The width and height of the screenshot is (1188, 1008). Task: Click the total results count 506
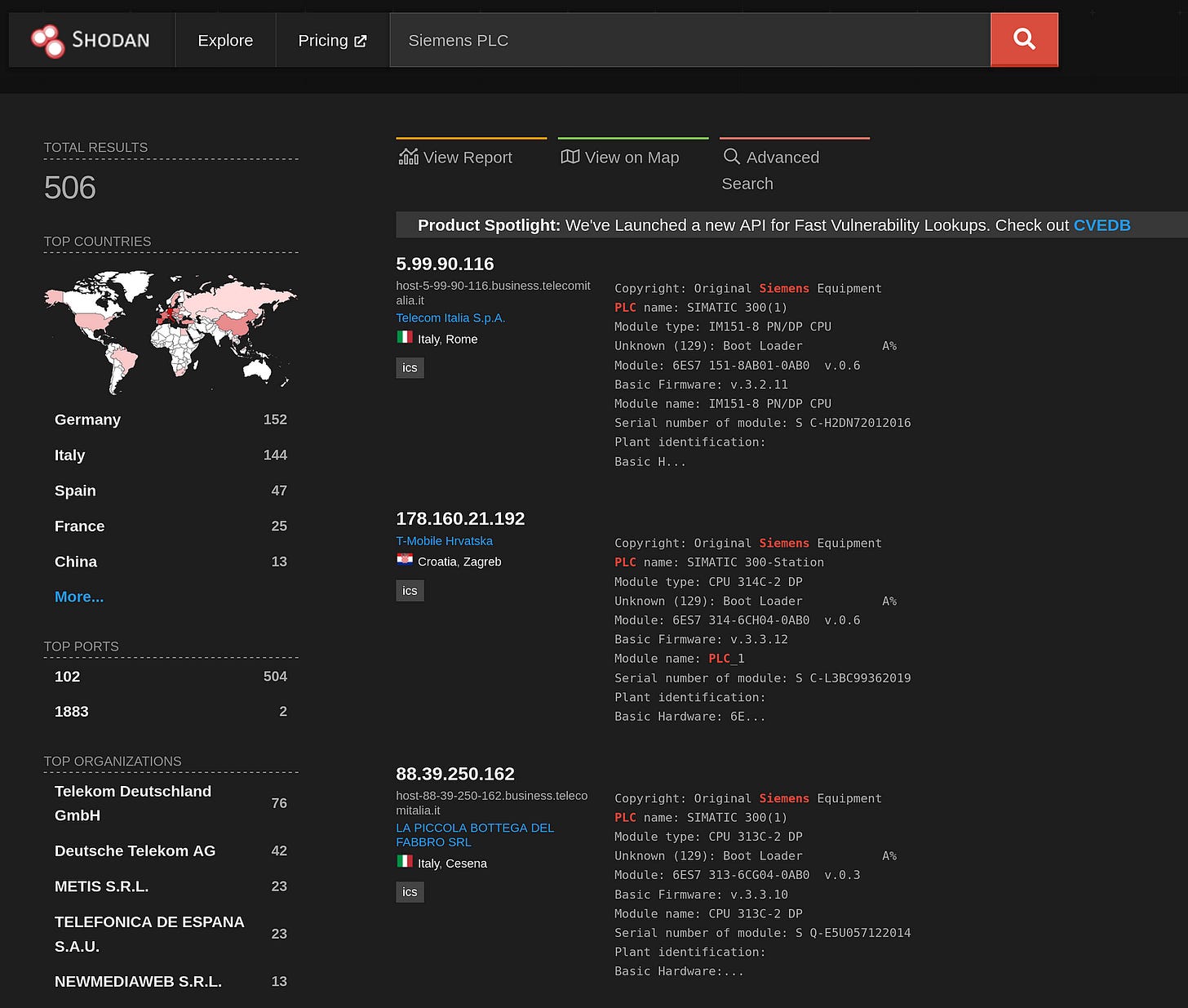point(69,188)
